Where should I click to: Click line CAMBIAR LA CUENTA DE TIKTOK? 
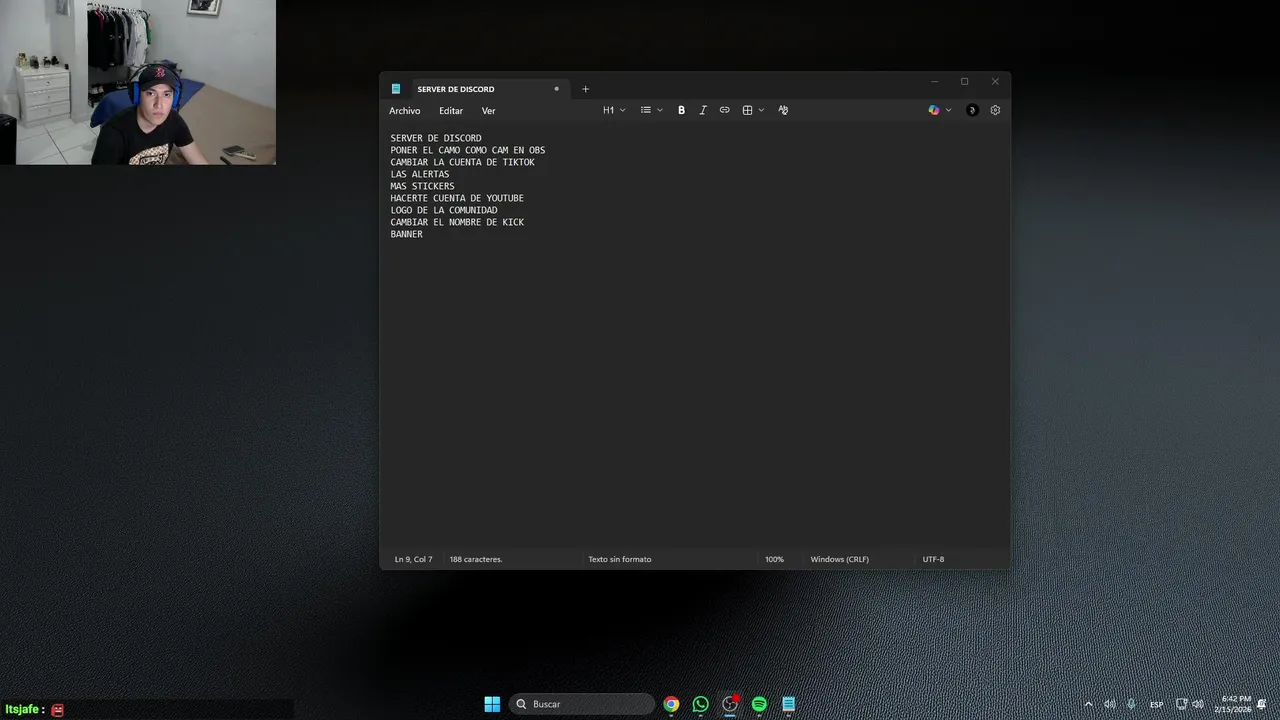[x=463, y=162]
